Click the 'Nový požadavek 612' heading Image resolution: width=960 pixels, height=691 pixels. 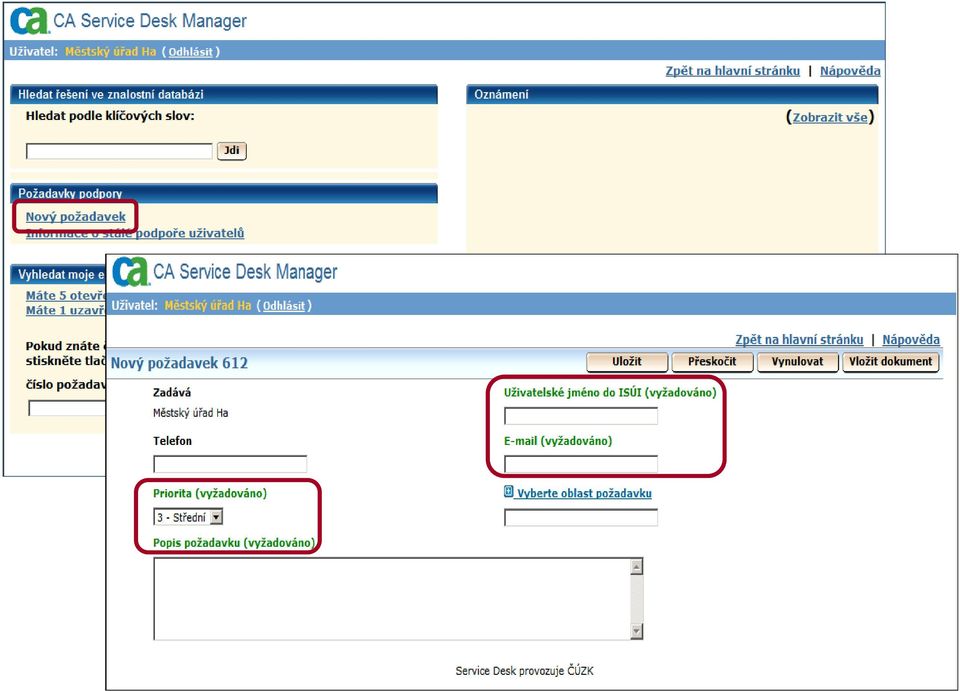point(179,363)
